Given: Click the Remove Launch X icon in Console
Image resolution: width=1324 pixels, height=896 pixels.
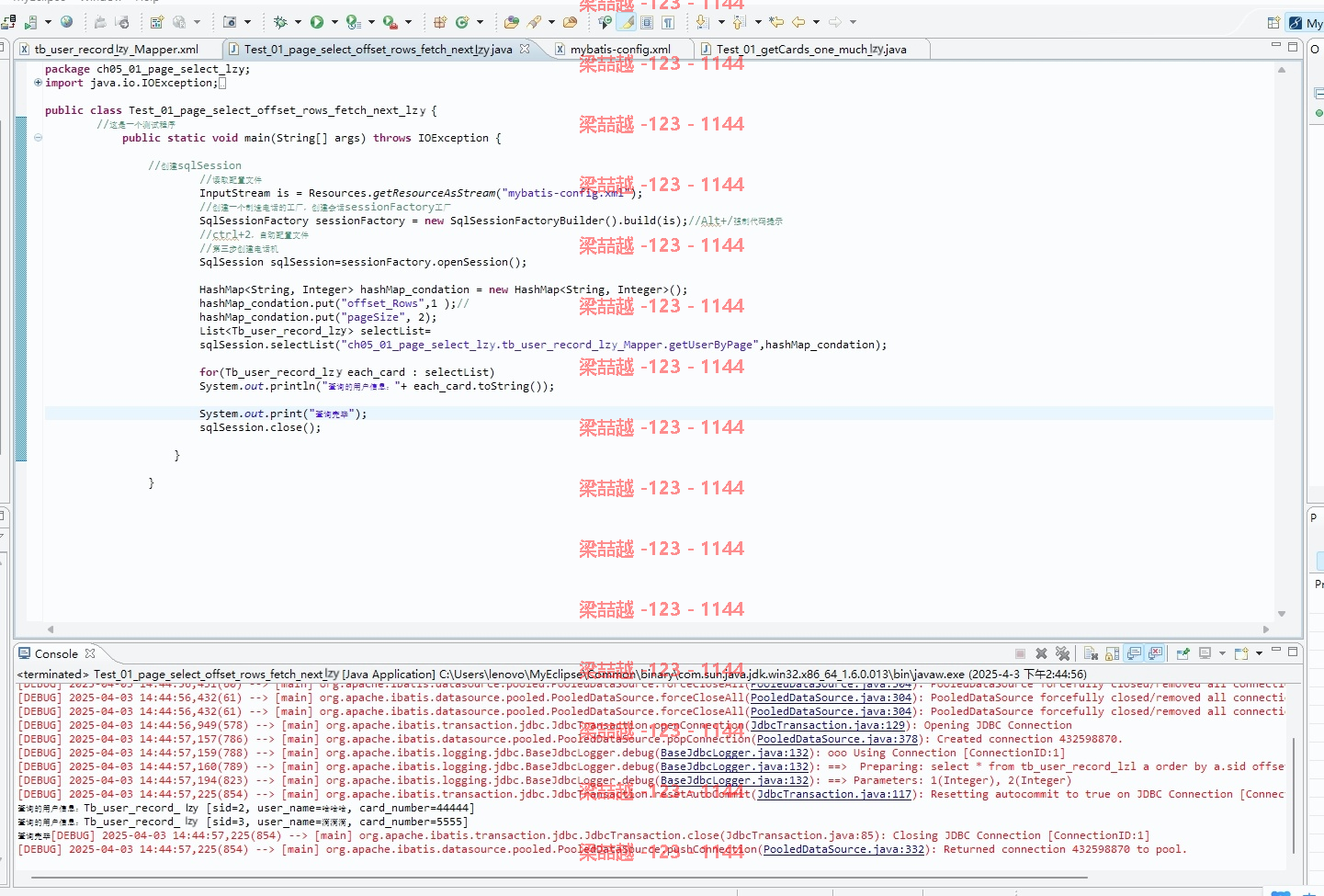Looking at the screenshot, I should pos(1041,653).
